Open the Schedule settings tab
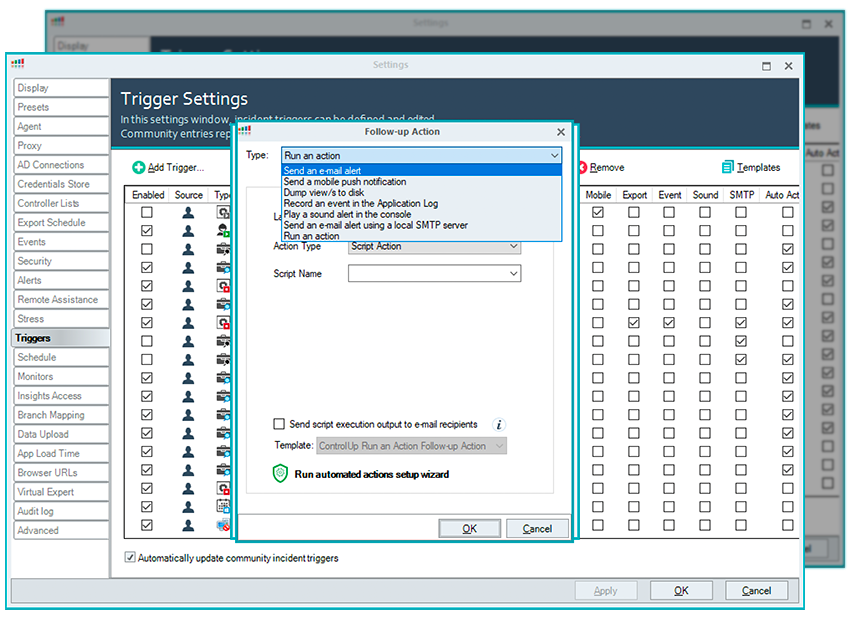Screen dimensions: 850x620 61,357
